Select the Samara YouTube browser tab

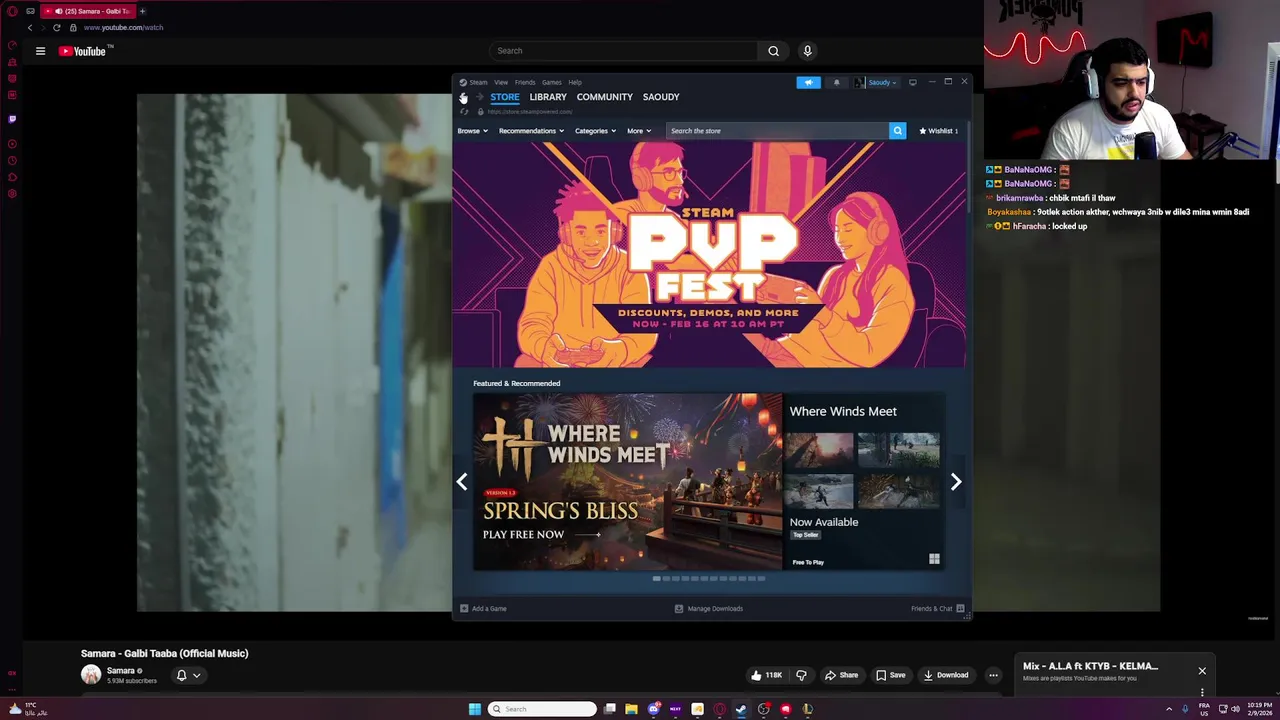point(90,11)
